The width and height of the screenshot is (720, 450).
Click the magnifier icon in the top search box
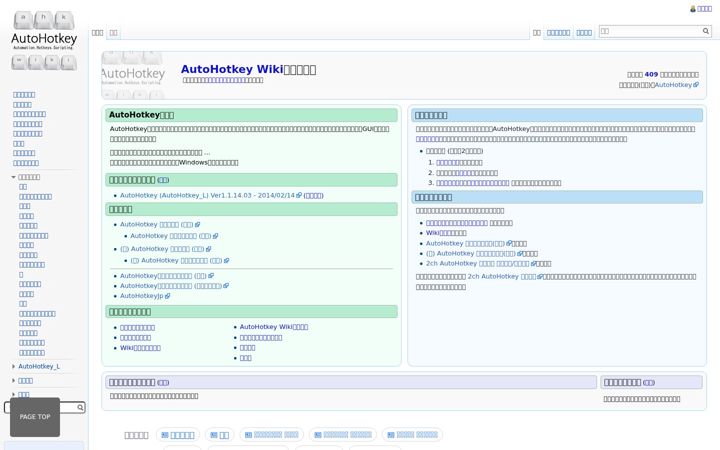[706, 31]
